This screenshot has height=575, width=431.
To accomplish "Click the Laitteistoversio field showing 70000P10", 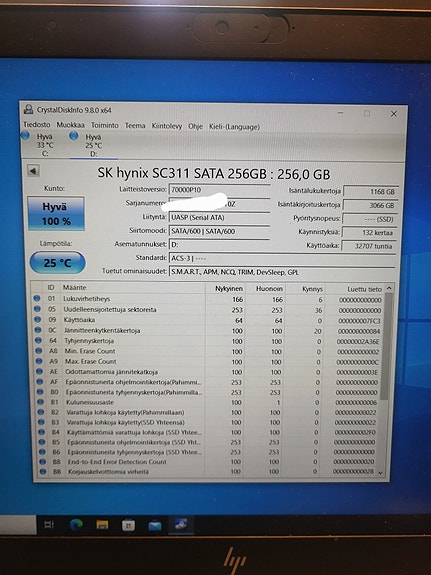I will coord(220,190).
